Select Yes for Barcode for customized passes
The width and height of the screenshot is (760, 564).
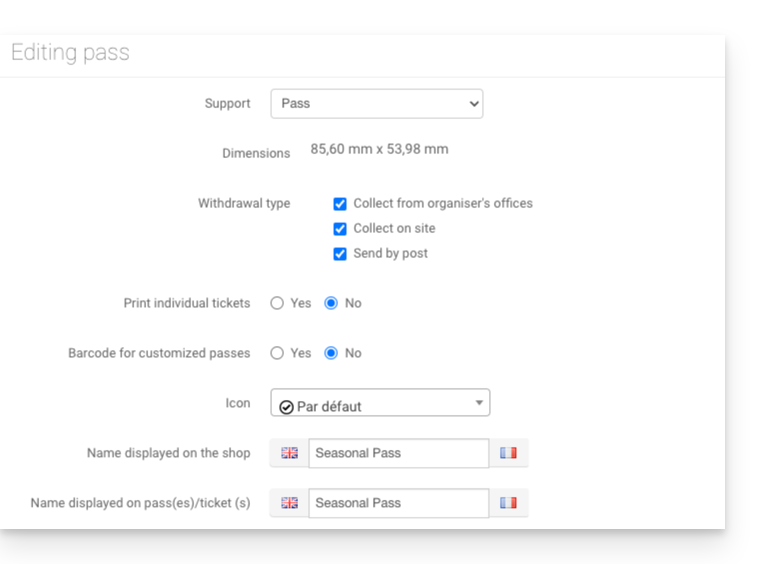pyautogui.click(x=277, y=353)
